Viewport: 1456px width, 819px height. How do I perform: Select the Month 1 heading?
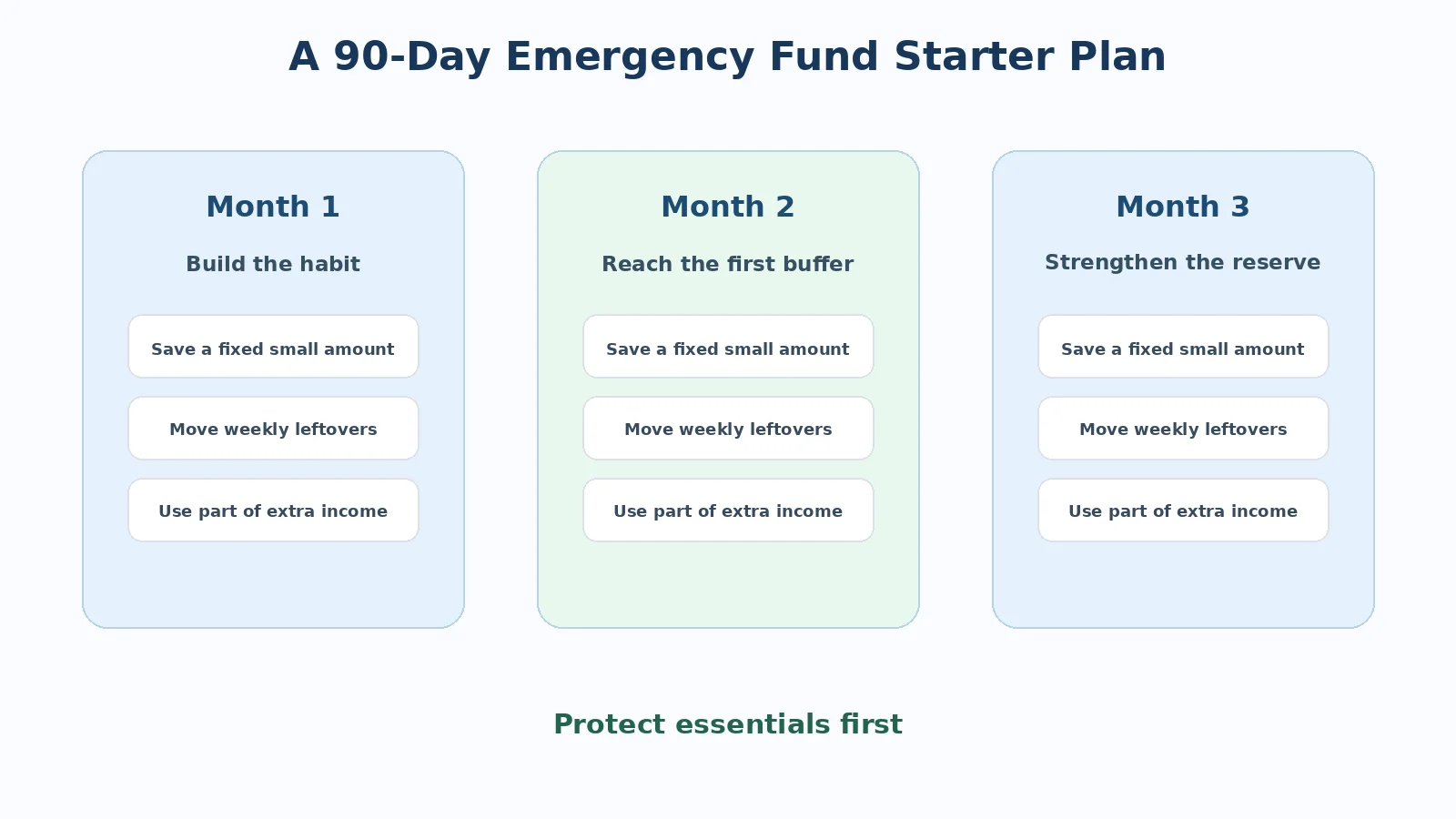273,207
